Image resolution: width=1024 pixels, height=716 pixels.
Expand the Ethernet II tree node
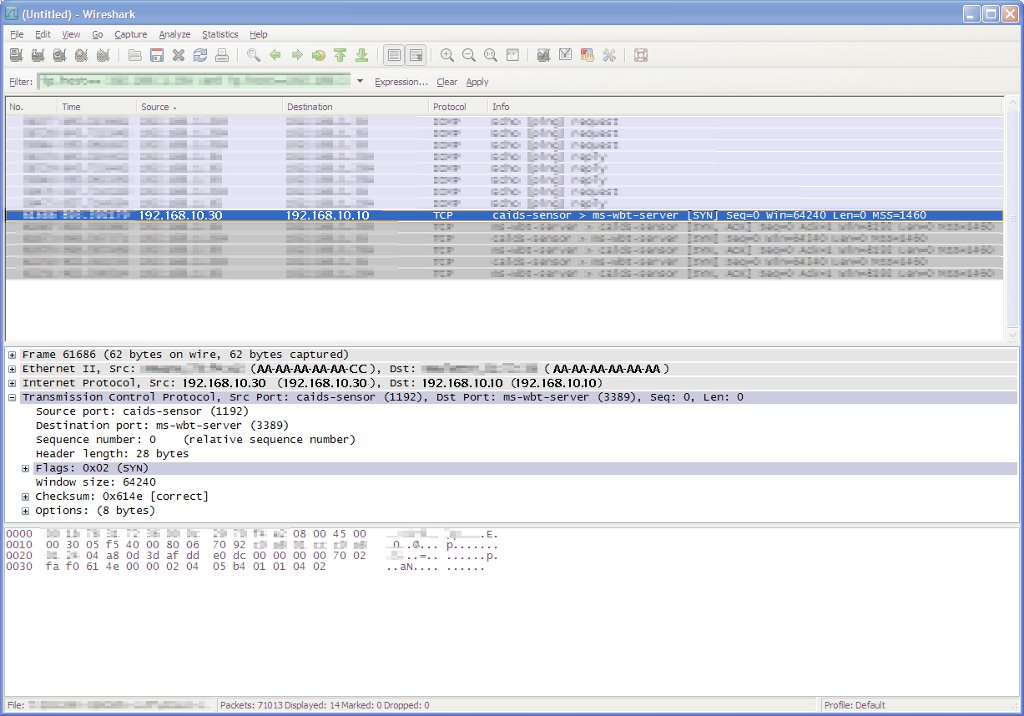click(x=12, y=369)
